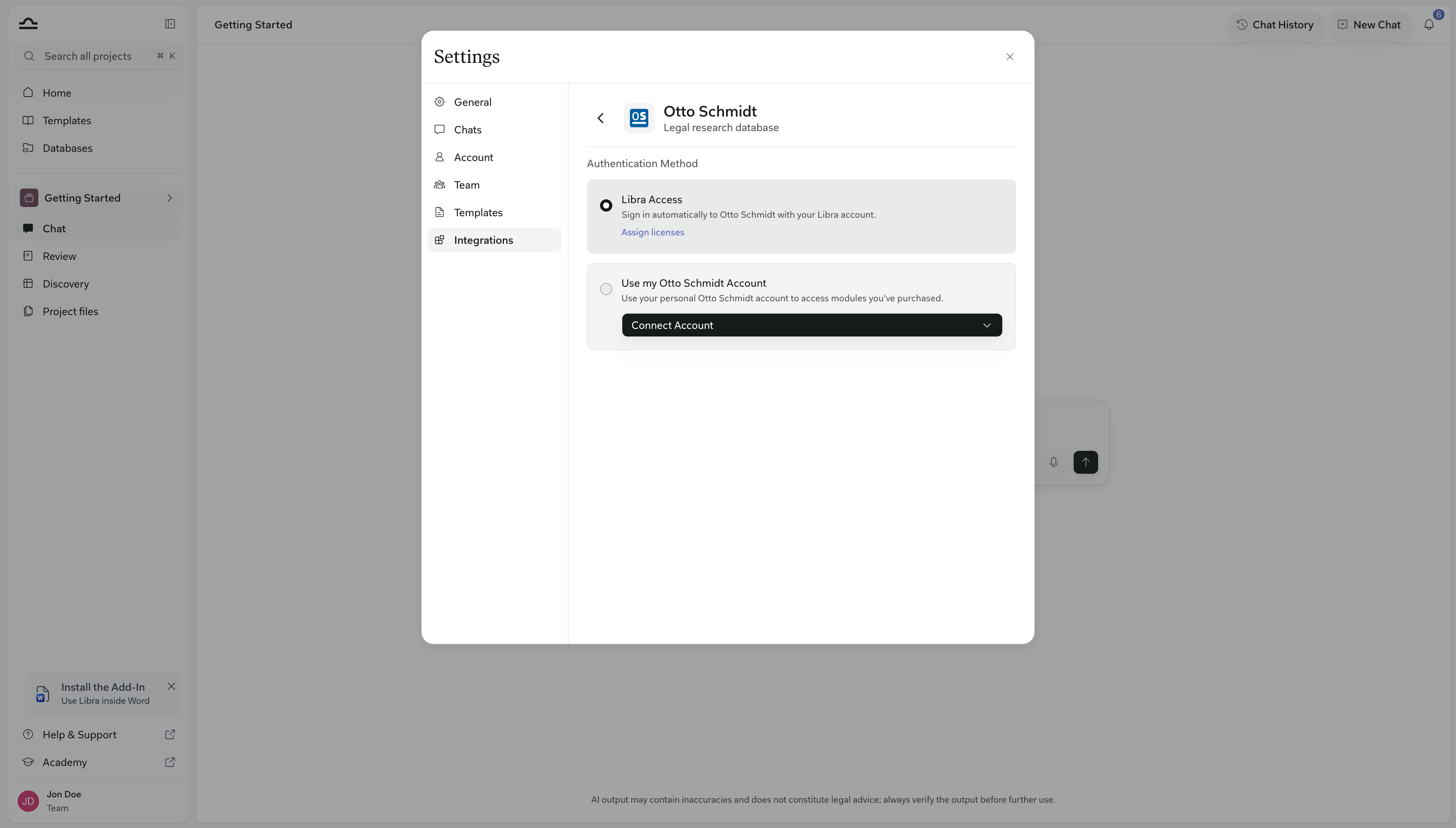Open Templates in the left sidebar
Image resolution: width=1456 pixels, height=828 pixels.
click(x=99, y=120)
